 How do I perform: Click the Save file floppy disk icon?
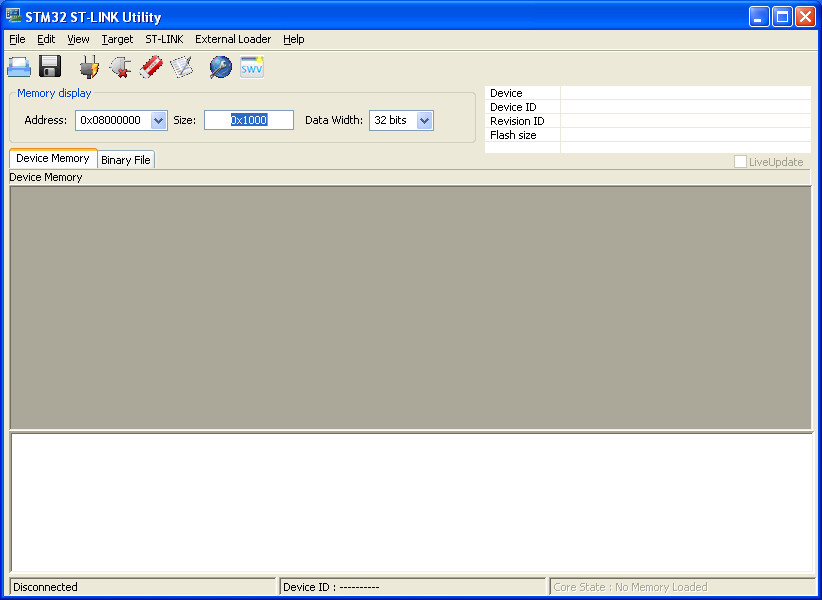click(x=50, y=67)
